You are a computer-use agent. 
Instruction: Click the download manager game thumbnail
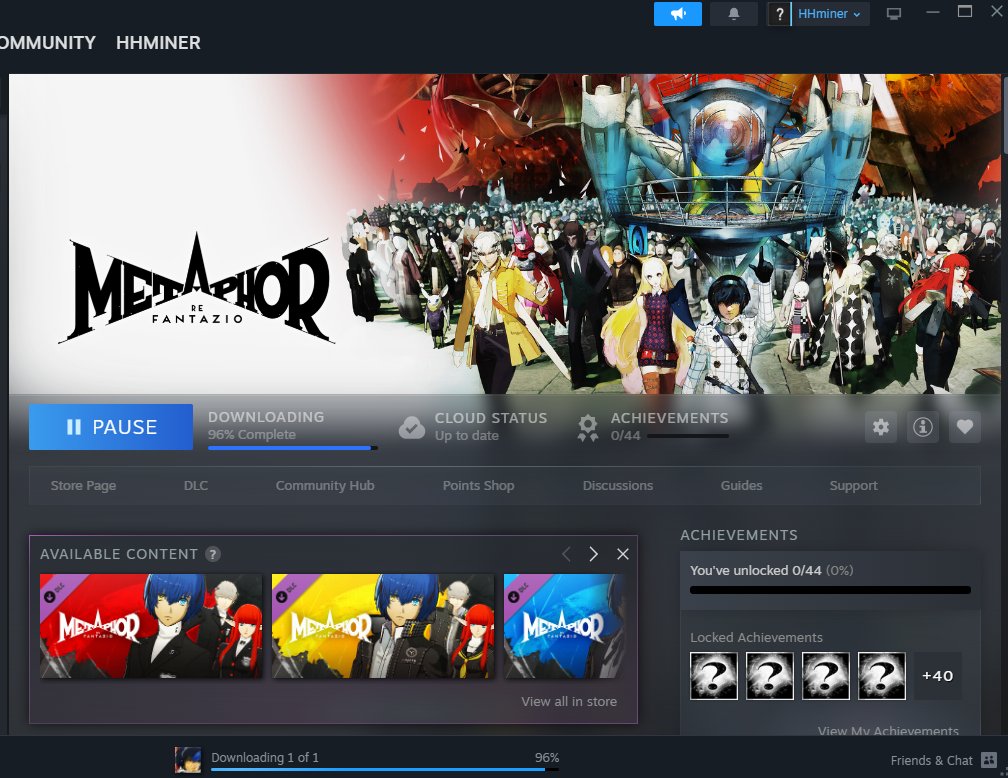coord(188,759)
